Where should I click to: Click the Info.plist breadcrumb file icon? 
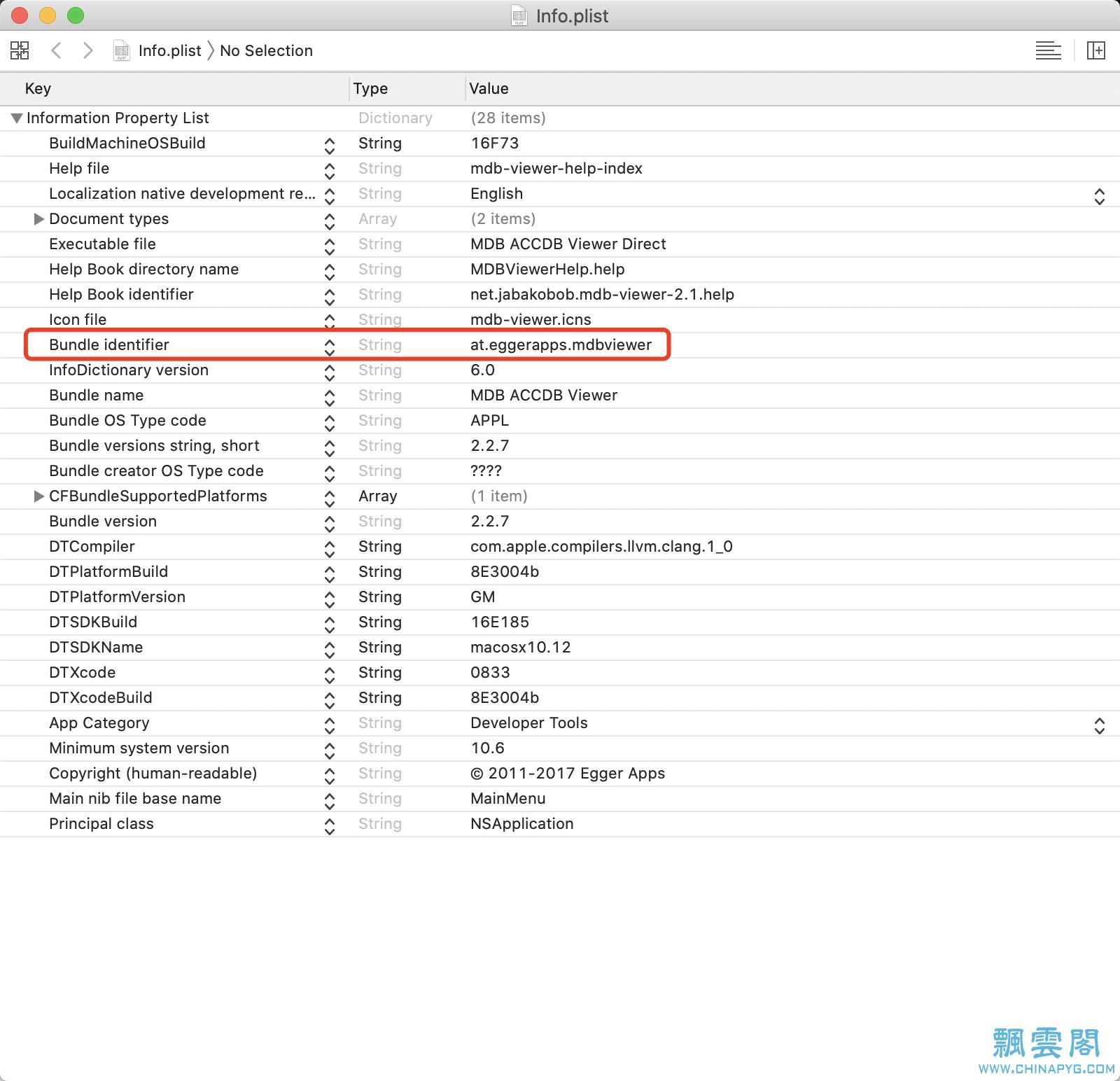tap(122, 50)
